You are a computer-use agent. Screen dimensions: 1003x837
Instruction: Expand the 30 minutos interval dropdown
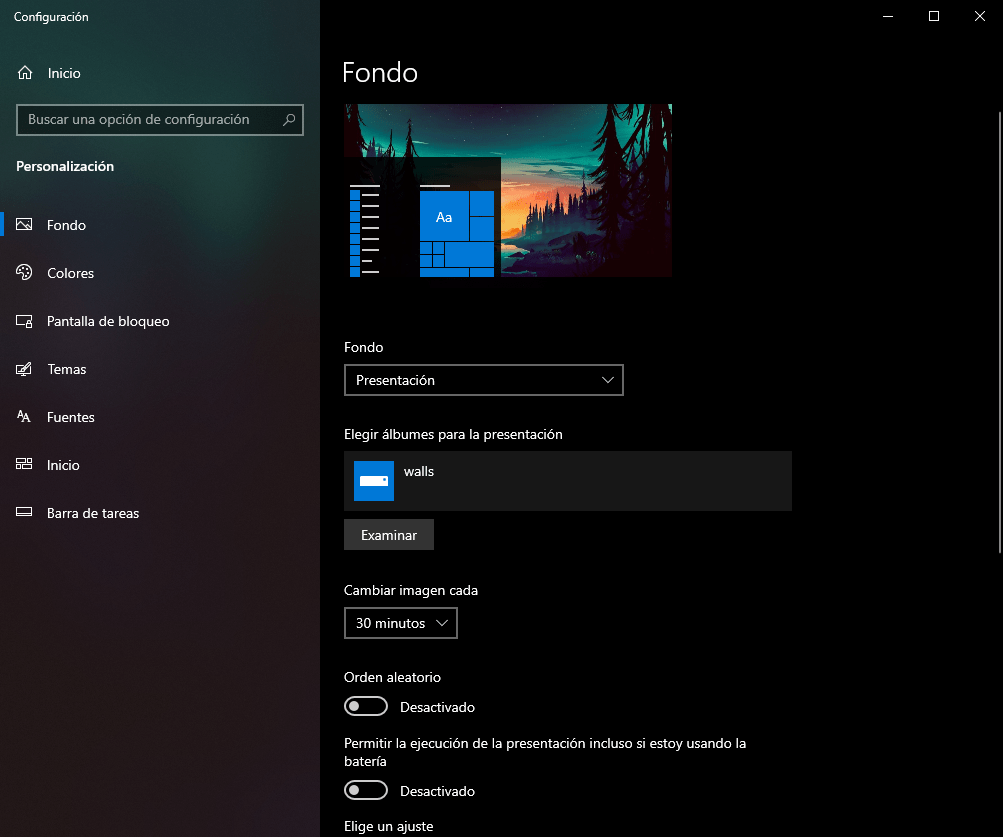coord(400,623)
